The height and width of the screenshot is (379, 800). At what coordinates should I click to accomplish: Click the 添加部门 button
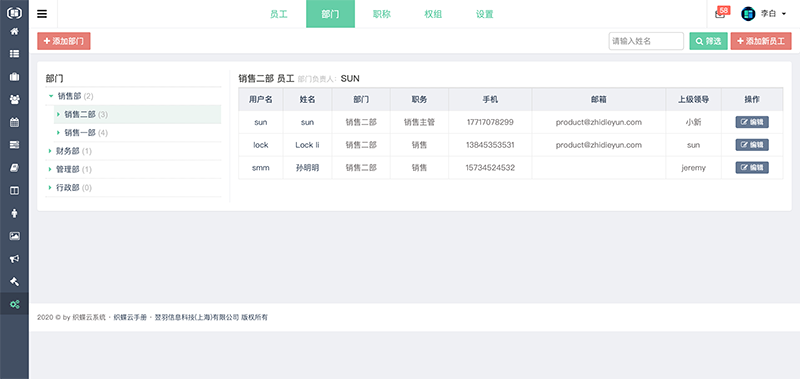[64, 41]
